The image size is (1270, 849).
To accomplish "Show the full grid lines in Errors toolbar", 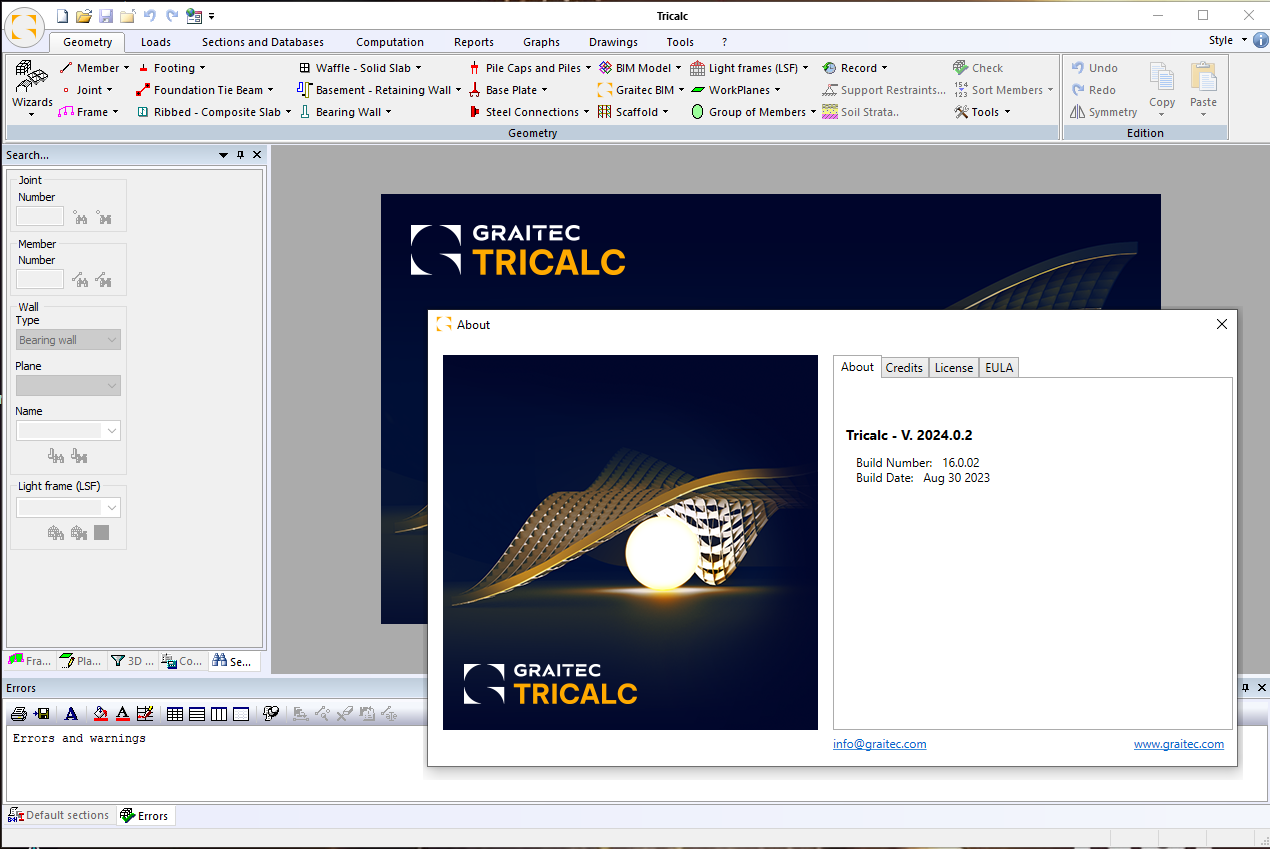I will click(x=175, y=714).
